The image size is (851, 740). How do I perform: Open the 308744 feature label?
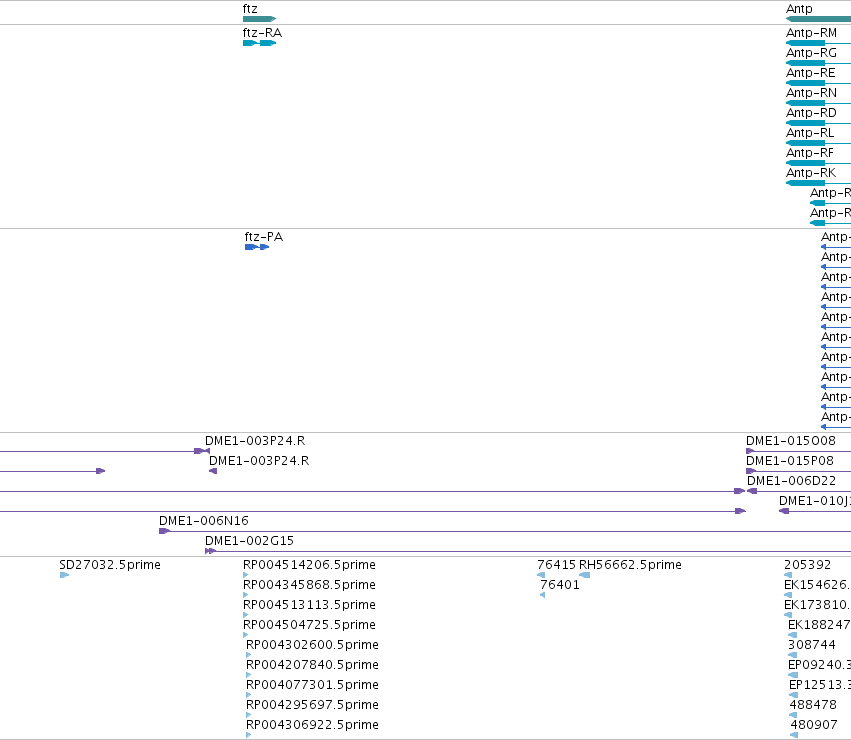[812, 645]
